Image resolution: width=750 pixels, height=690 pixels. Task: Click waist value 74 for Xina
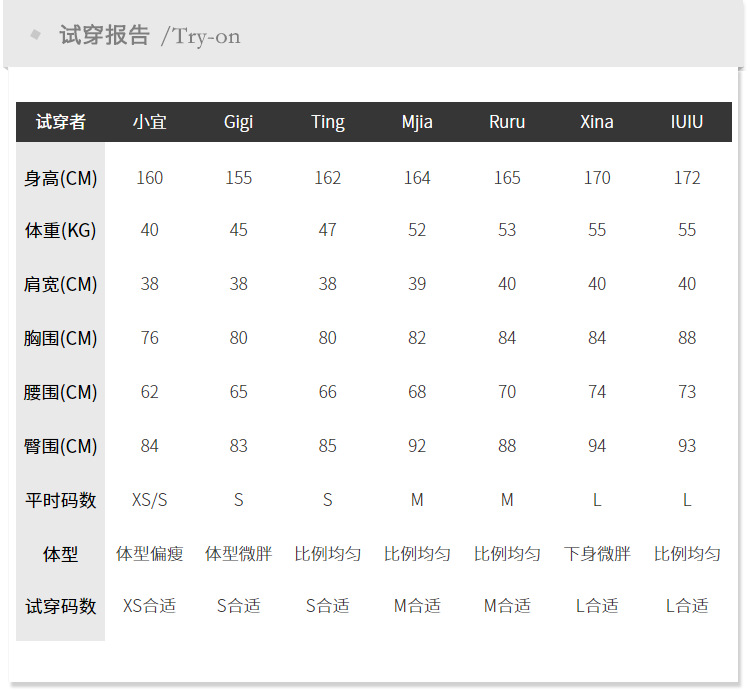pos(597,392)
